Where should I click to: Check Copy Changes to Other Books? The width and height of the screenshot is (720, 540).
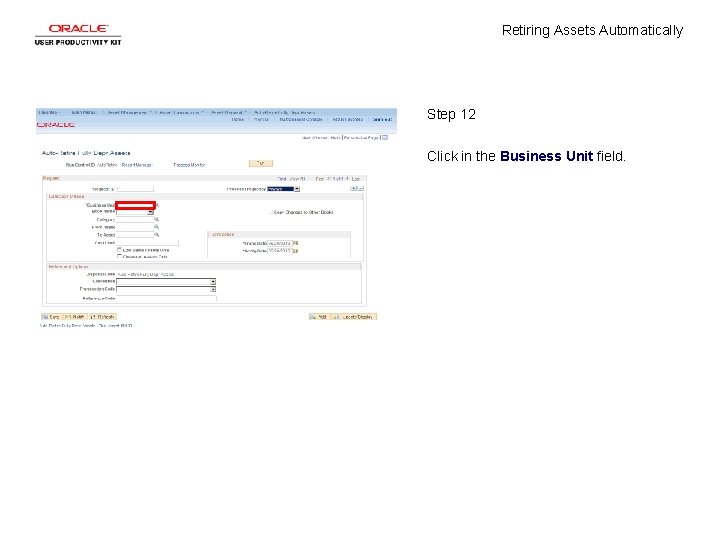click(271, 212)
